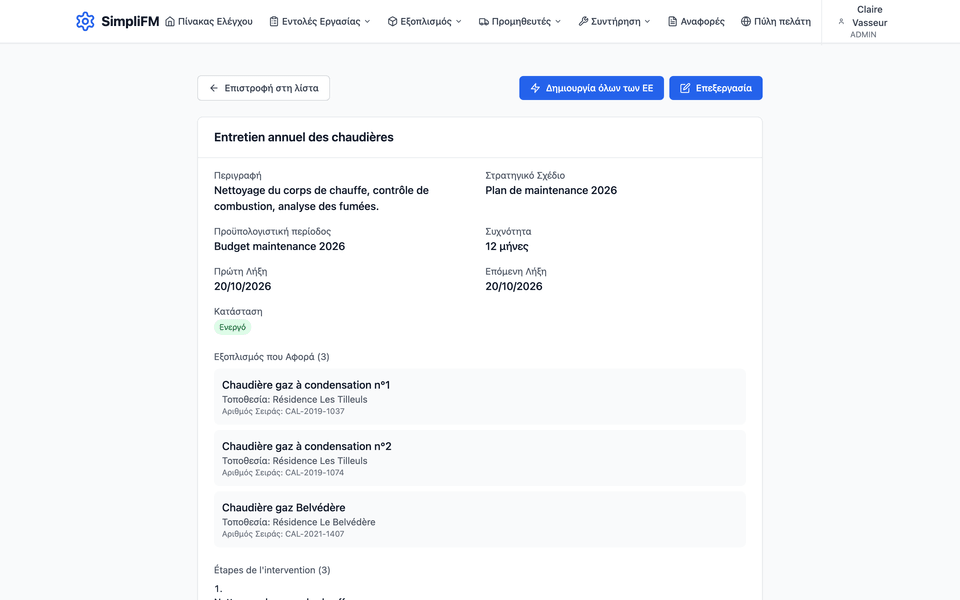The image size is (960, 600).
Task: Click the Plan de maintenance 2026 value
Action: [x=551, y=190]
